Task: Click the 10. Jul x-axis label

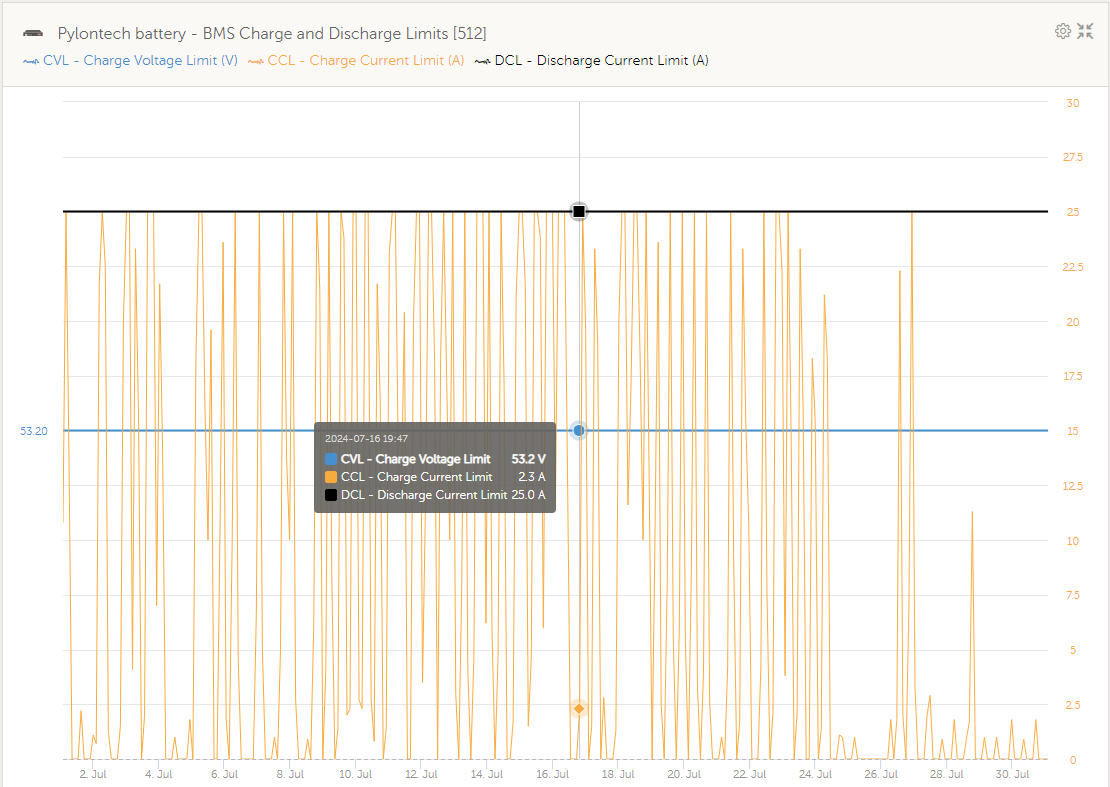Action: 355,774
